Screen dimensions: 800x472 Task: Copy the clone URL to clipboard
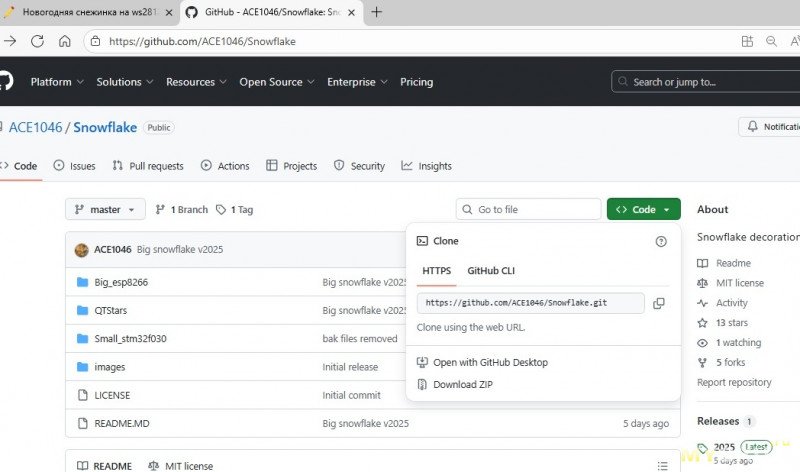click(x=658, y=303)
